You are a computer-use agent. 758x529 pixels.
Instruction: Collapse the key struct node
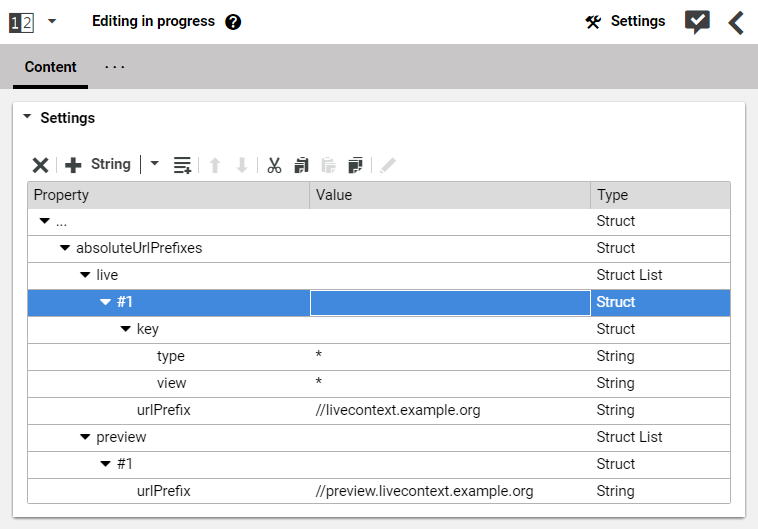click(126, 329)
